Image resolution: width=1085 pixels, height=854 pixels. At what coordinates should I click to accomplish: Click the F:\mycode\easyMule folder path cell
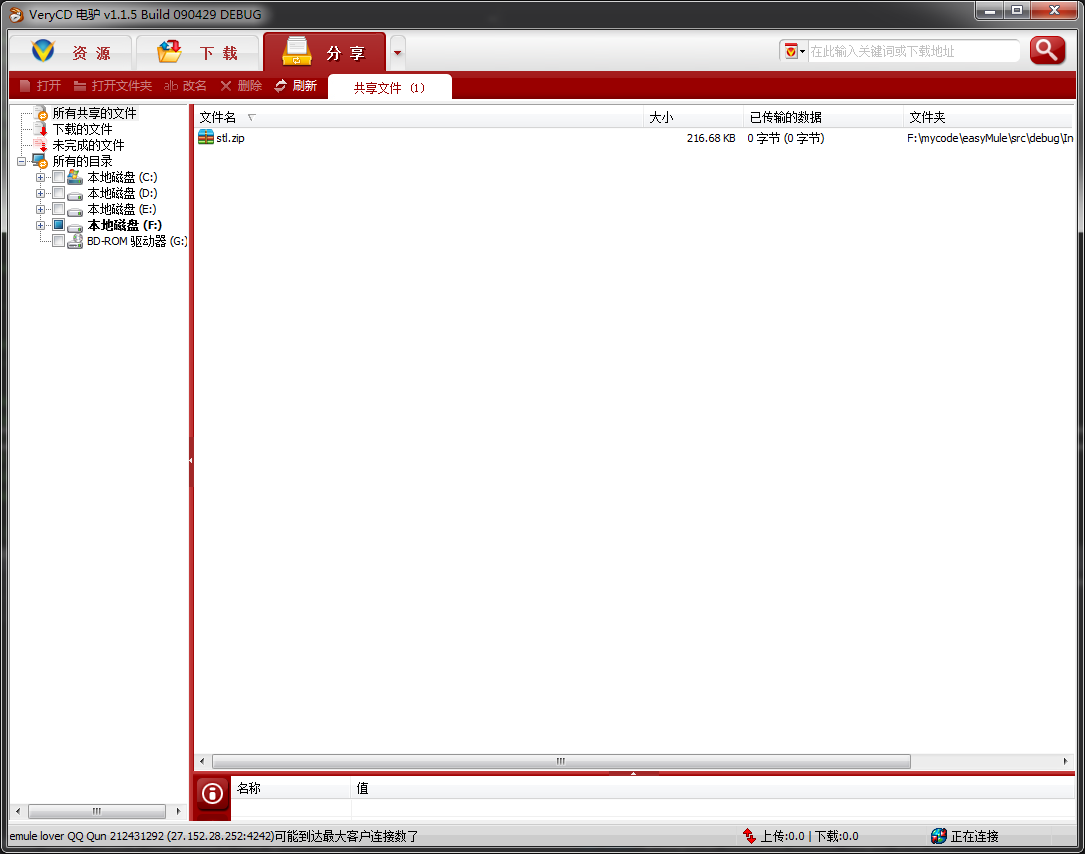click(x=990, y=138)
